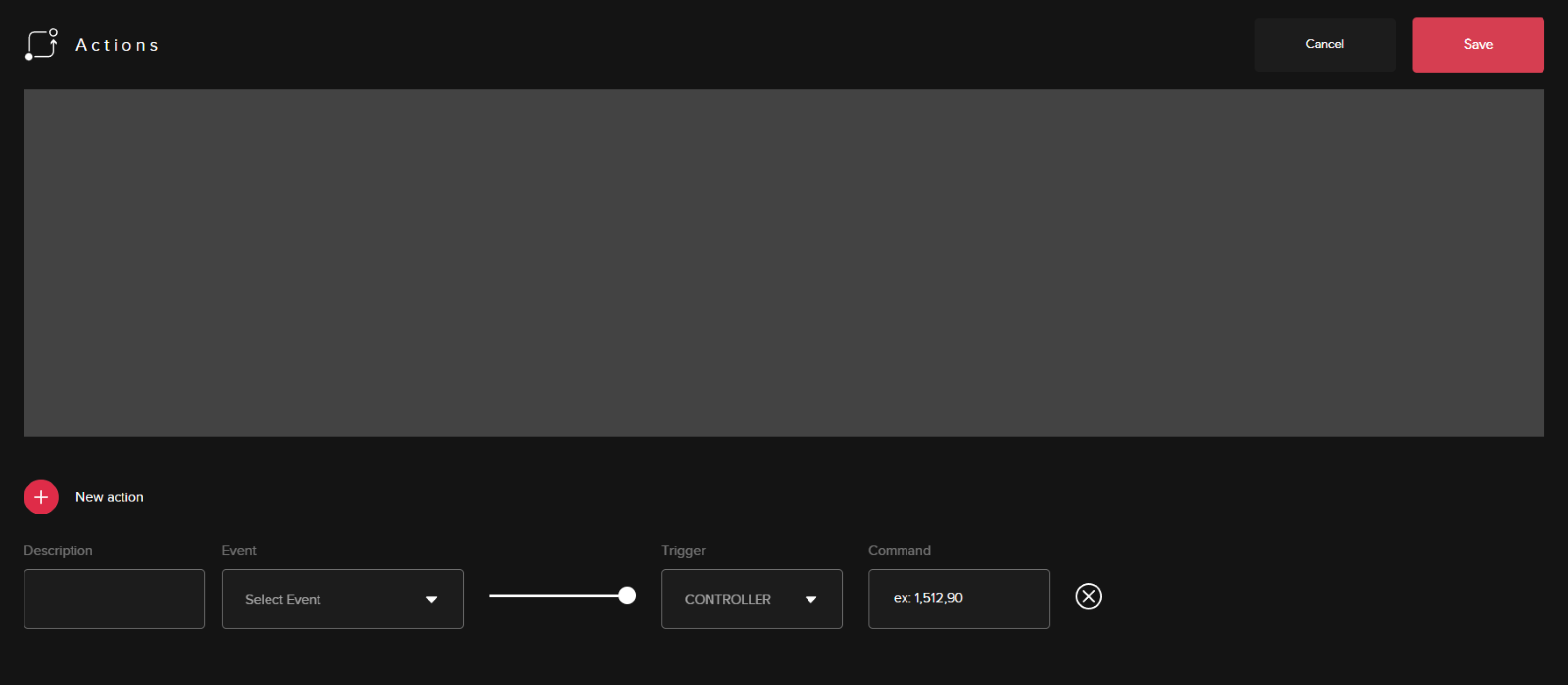Click the Description field label

coord(58,550)
